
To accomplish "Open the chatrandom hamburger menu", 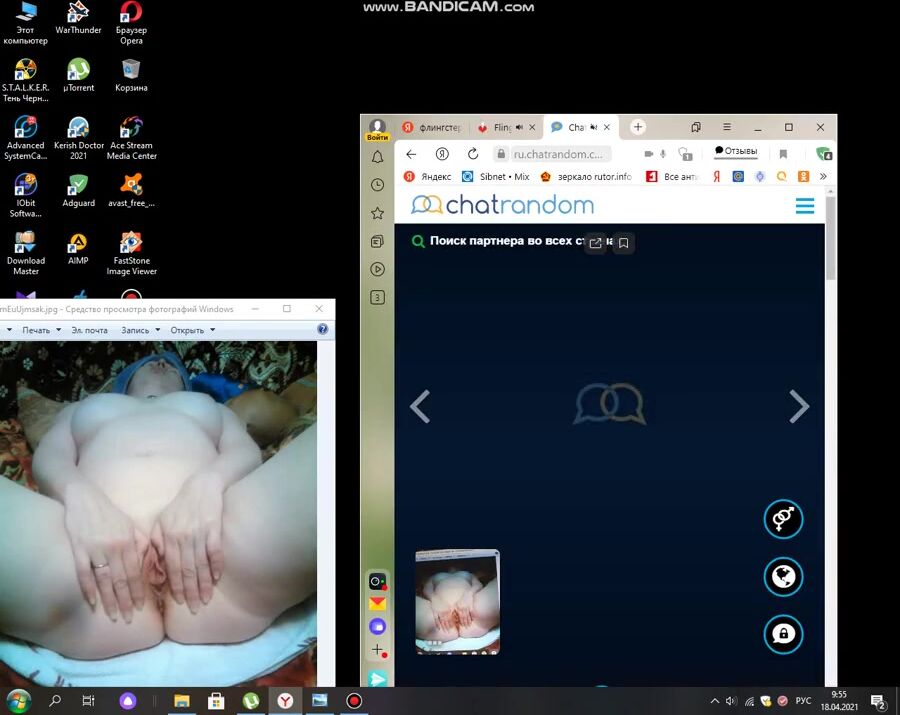I will coord(804,206).
